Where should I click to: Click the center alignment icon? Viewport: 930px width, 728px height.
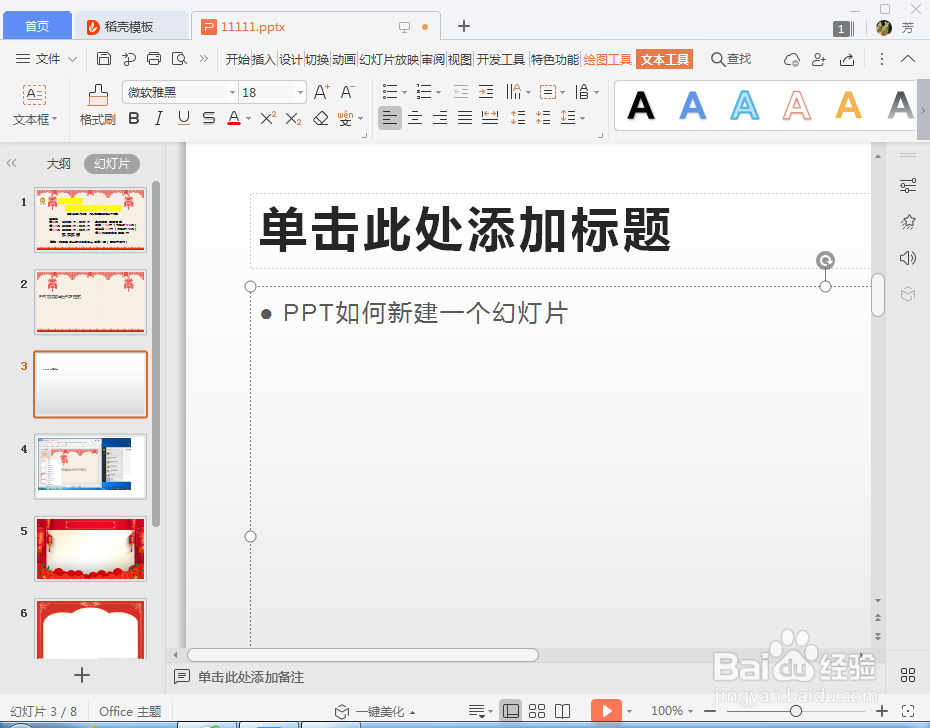(415, 117)
